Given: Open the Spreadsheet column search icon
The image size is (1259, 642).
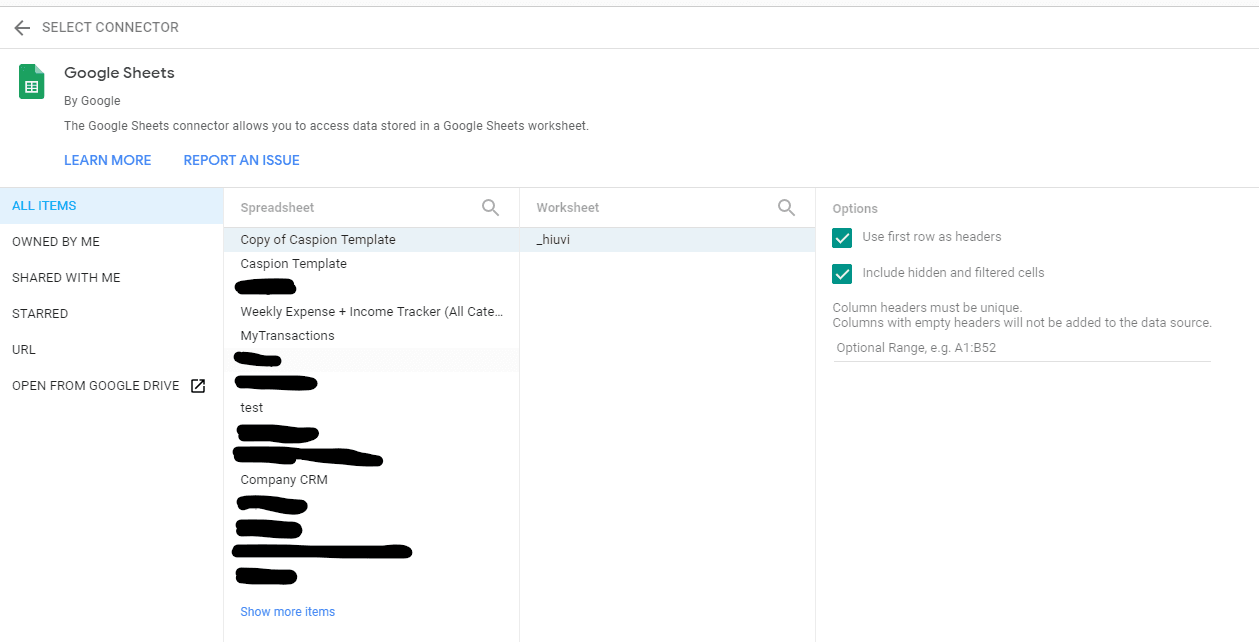Looking at the screenshot, I should pos(490,207).
